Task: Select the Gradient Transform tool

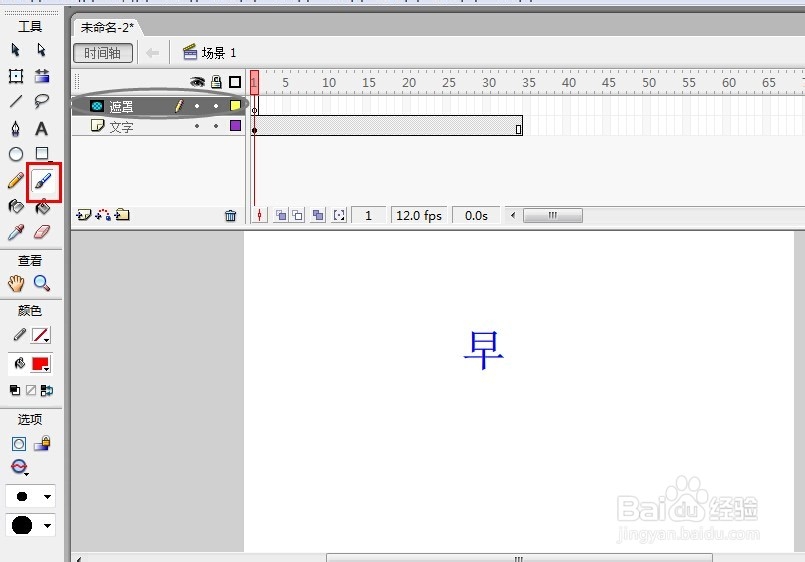Action: pos(42,76)
